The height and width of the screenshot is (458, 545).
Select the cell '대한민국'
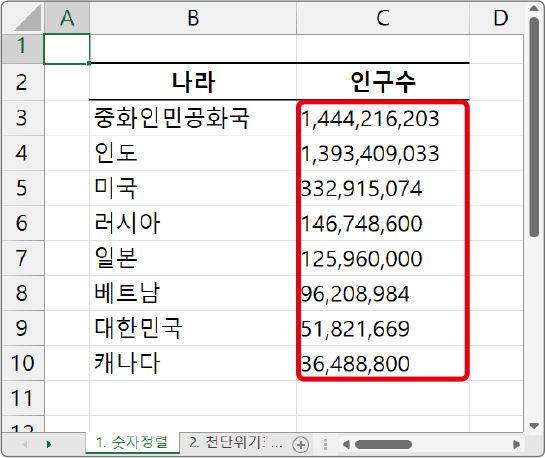(193, 328)
